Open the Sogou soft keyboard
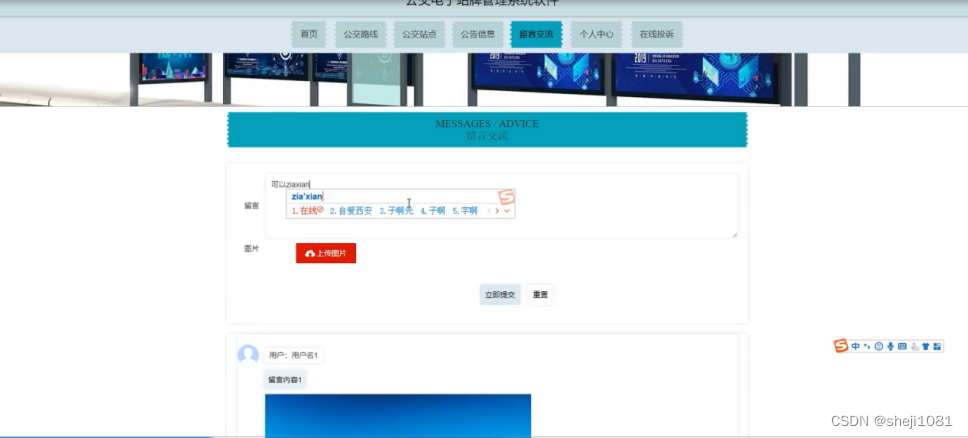The width and height of the screenshot is (968, 438). [902, 346]
